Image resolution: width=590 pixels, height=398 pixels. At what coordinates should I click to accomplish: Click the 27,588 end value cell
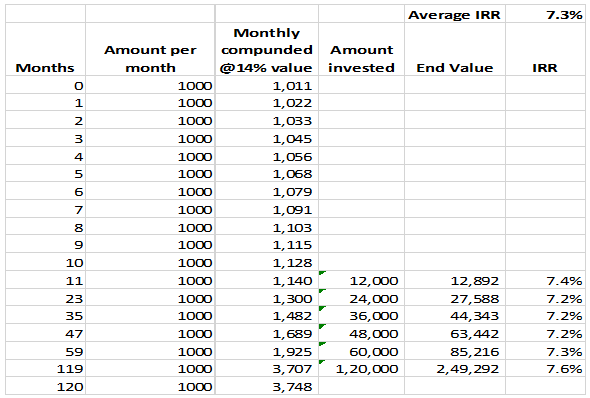point(455,298)
